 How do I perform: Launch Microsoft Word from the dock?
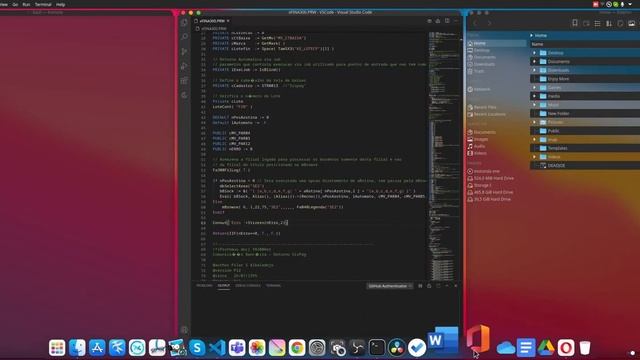coord(443,341)
